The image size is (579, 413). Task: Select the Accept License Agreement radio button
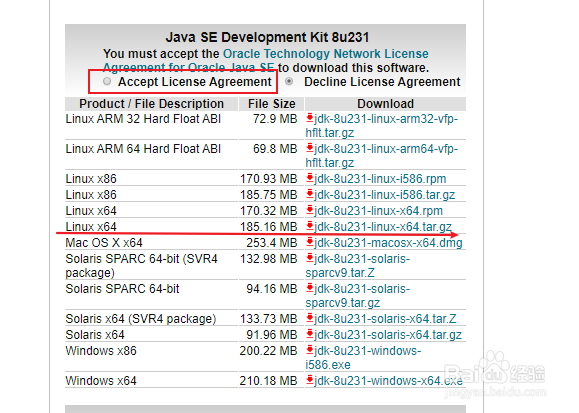click(107, 81)
